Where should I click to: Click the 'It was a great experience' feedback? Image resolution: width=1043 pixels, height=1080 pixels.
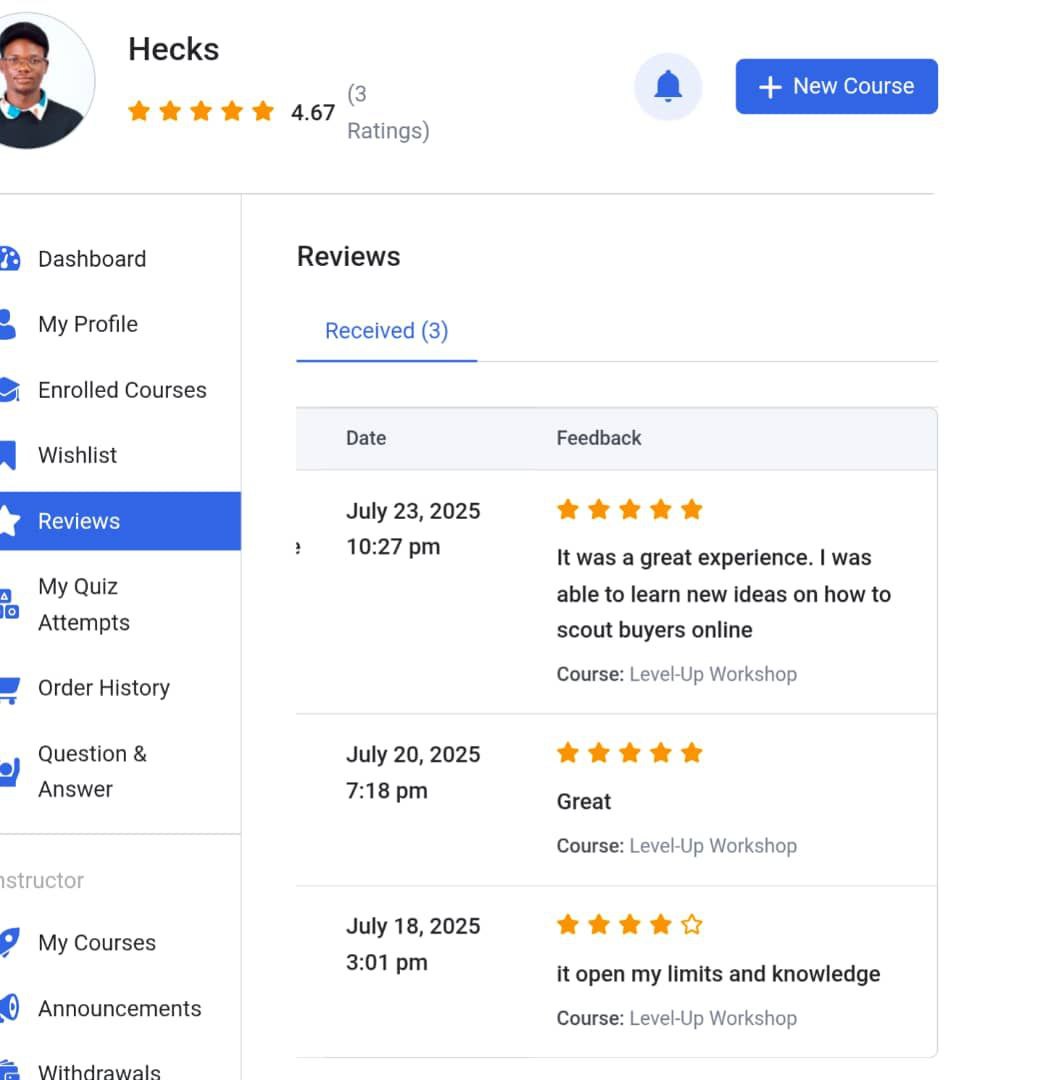(x=723, y=594)
